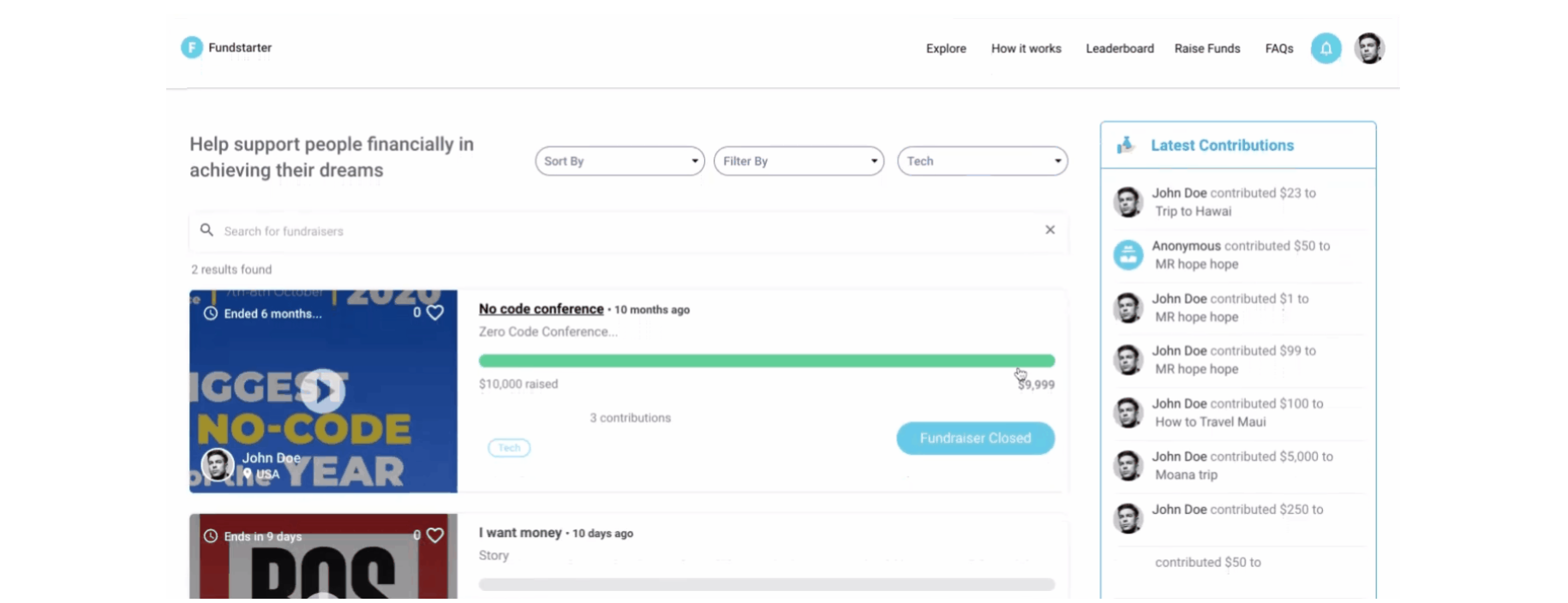Viewport: 1568px width, 603px height.
Task: Open the Tech category dropdown
Action: point(982,161)
